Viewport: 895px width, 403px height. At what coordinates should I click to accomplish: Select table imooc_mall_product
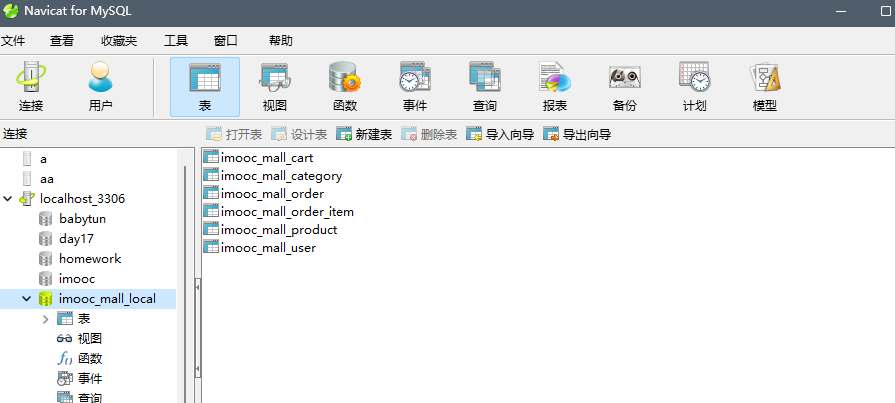pos(279,229)
